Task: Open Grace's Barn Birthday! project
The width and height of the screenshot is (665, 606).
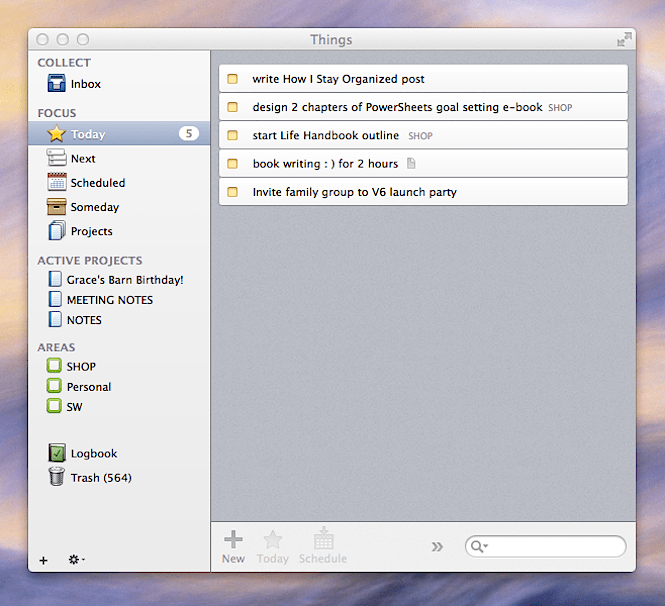Action: coord(120,279)
